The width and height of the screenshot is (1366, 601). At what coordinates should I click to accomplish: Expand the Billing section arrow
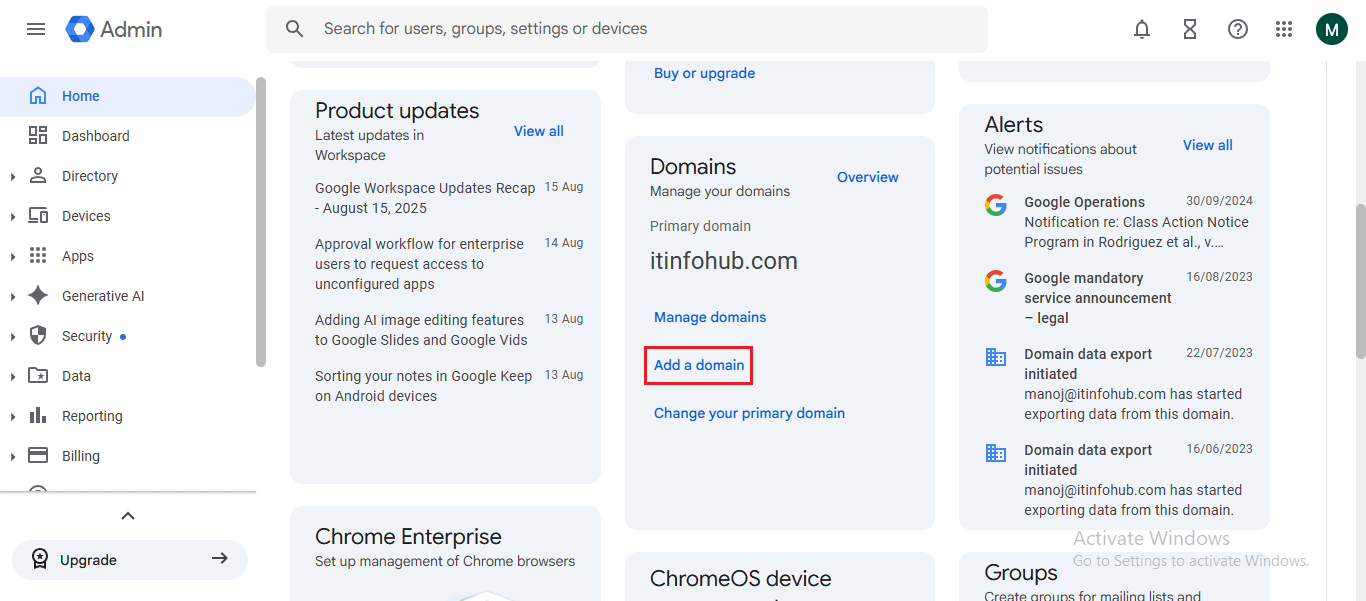[x=13, y=457]
